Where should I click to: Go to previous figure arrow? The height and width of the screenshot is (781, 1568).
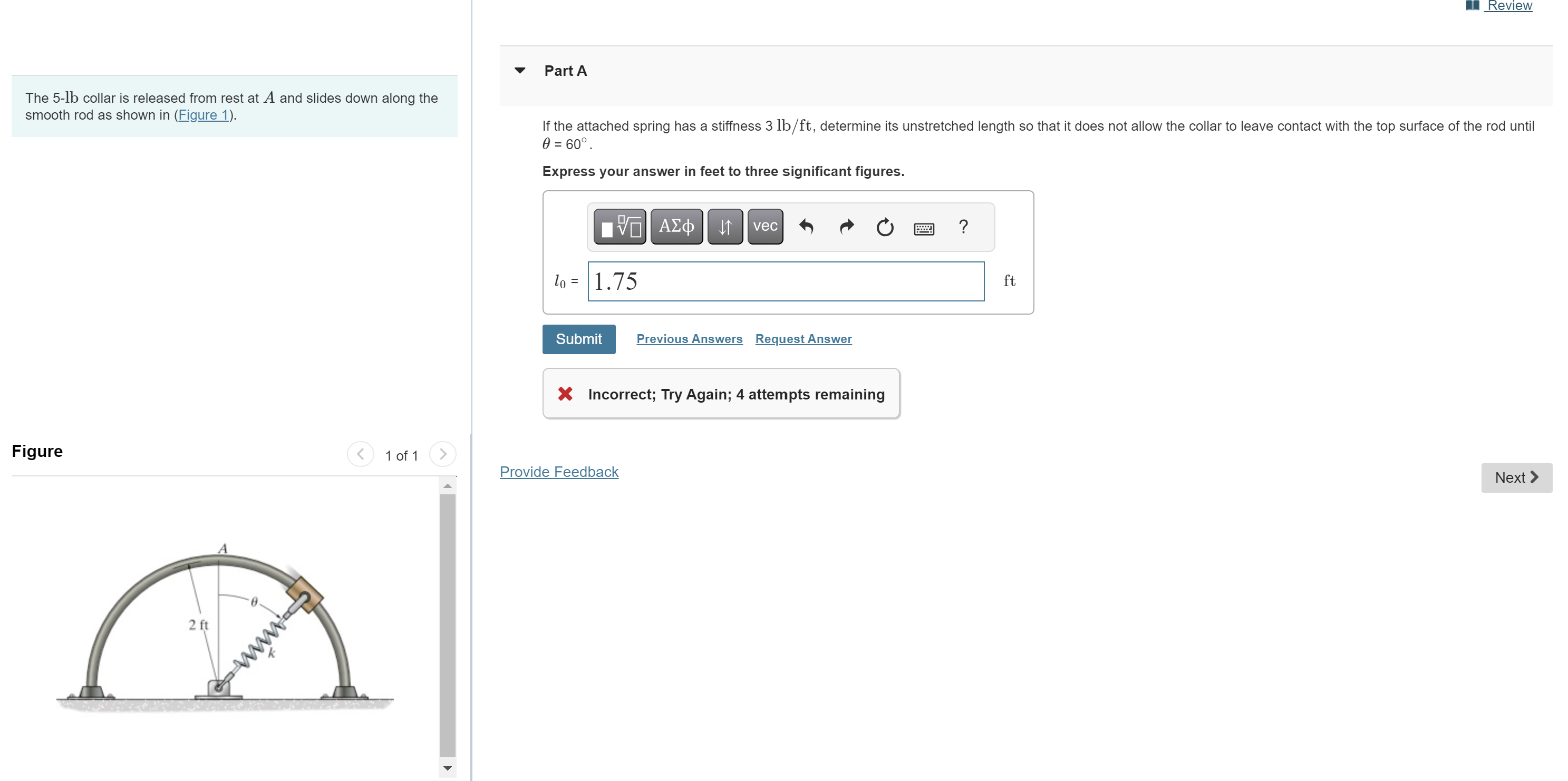(360, 454)
